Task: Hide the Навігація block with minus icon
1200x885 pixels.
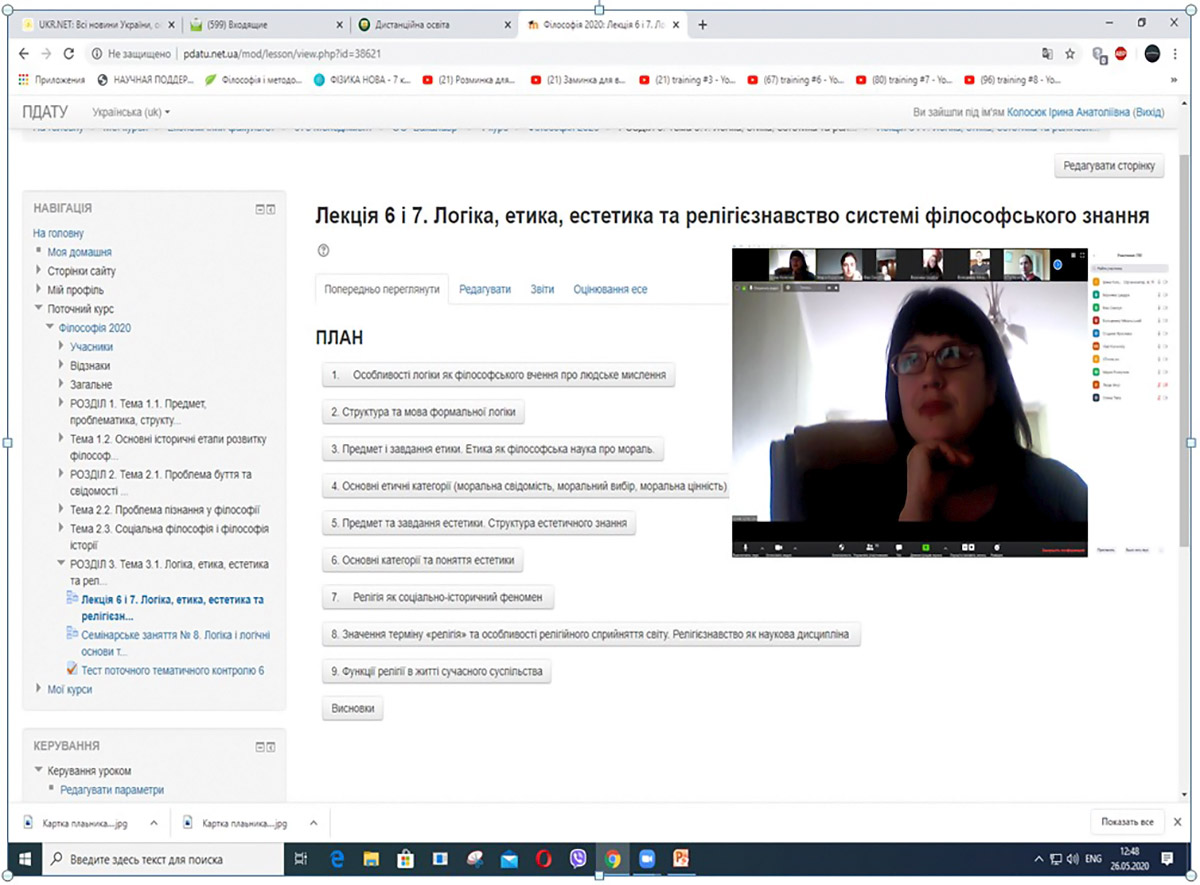Action: point(260,209)
